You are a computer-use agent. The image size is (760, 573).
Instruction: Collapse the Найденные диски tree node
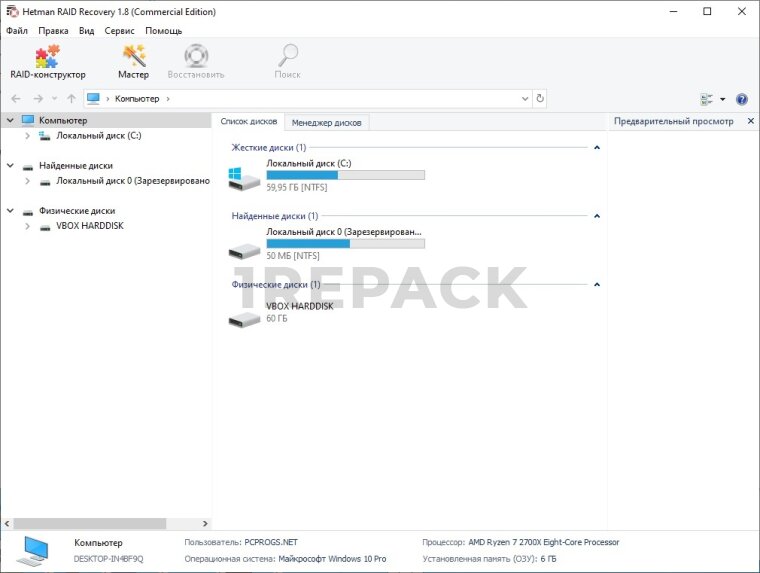(x=10, y=166)
